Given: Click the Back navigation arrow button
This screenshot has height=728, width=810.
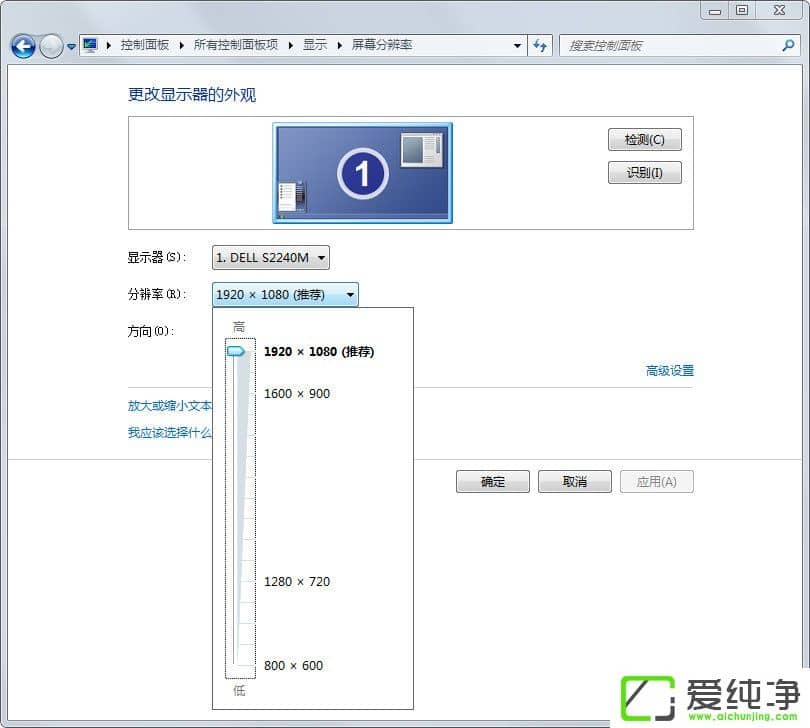Looking at the screenshot, I should click(x=23, y=46).
